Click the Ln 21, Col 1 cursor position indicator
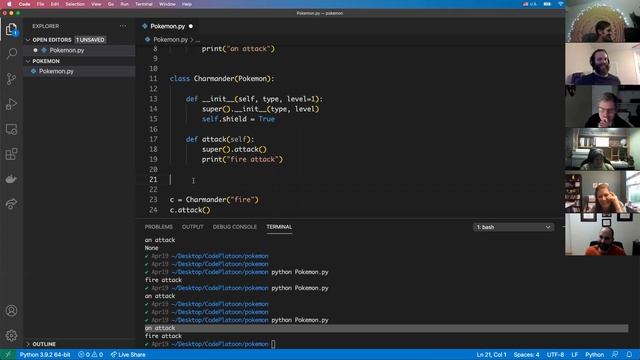The height and width of the screenshot is (360, 640). click(x=491, y=354)
